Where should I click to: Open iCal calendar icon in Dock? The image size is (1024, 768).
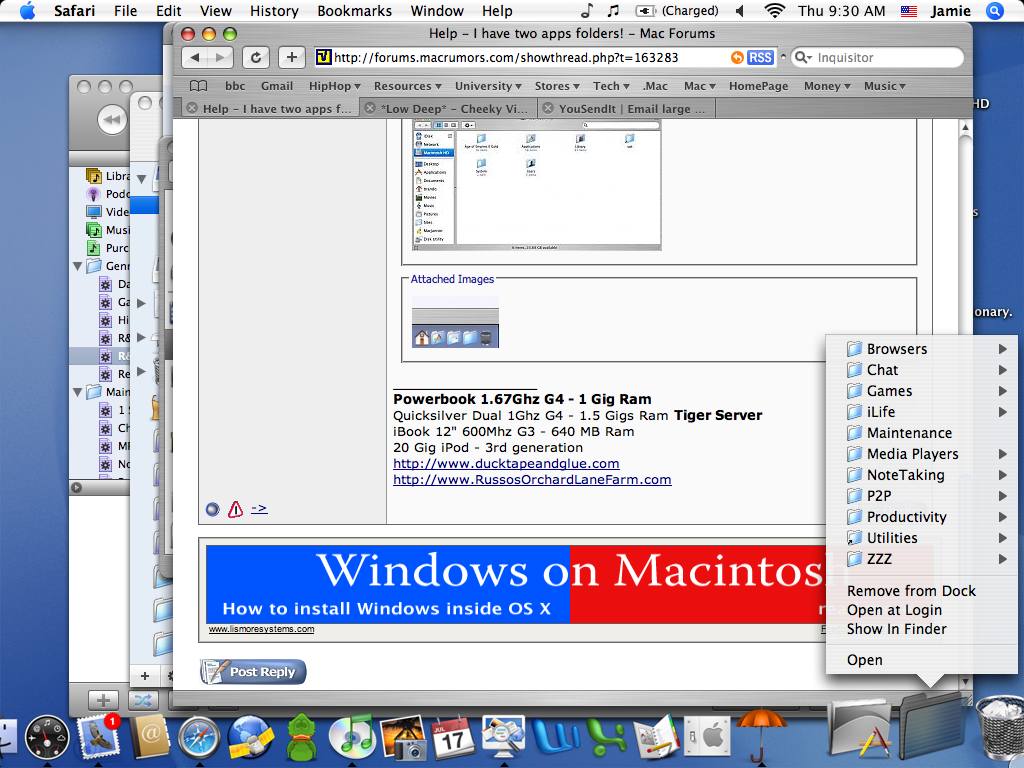click(452, 738)
